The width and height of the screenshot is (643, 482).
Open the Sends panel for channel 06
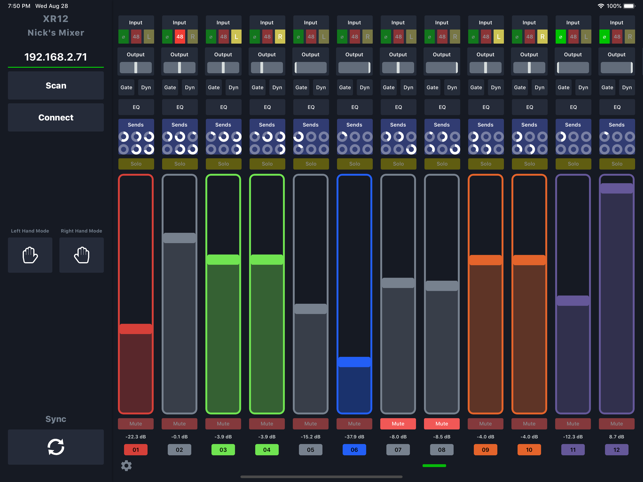pyautogui.click(x=354, y=137)
